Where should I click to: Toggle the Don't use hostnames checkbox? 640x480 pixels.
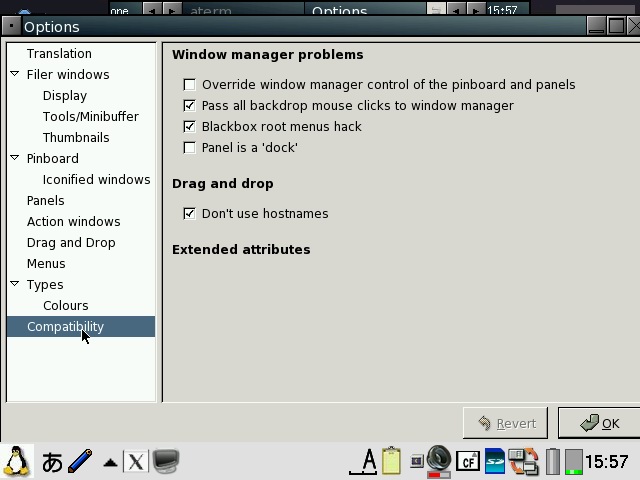189,214
